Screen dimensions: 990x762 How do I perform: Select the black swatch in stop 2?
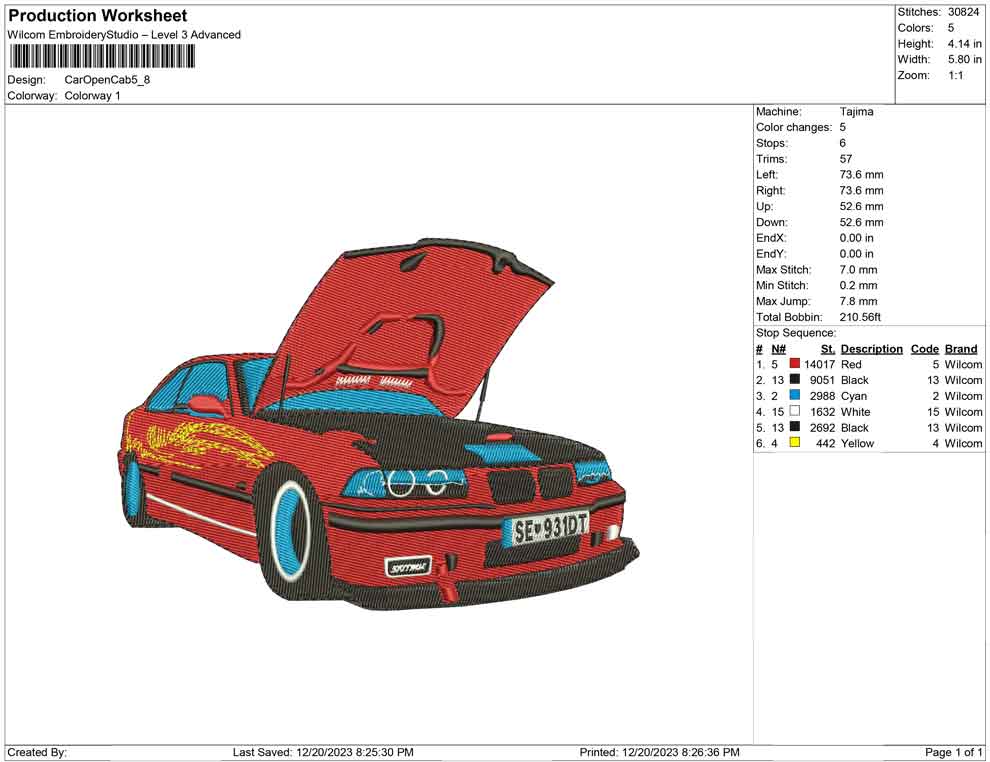[x=795, y=380]
